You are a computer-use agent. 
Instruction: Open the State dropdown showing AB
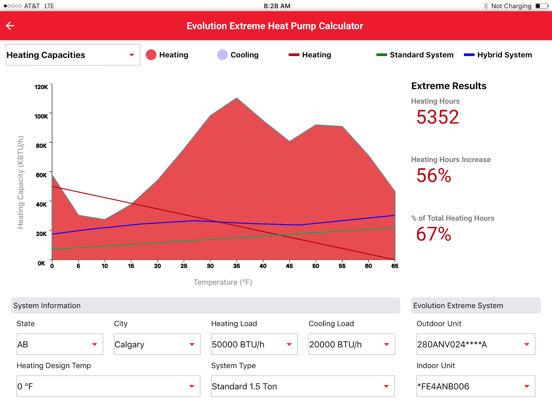tap(59, 344)
